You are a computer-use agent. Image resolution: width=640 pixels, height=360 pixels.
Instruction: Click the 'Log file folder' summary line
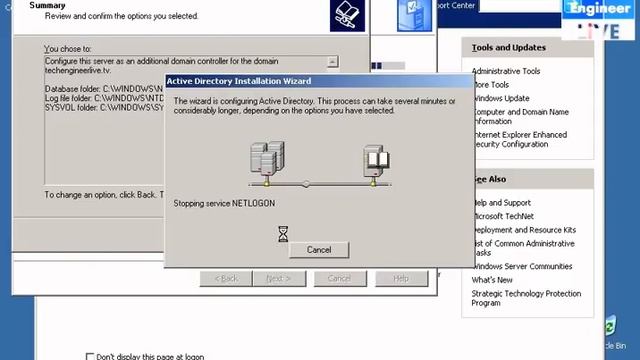[104, 98]
